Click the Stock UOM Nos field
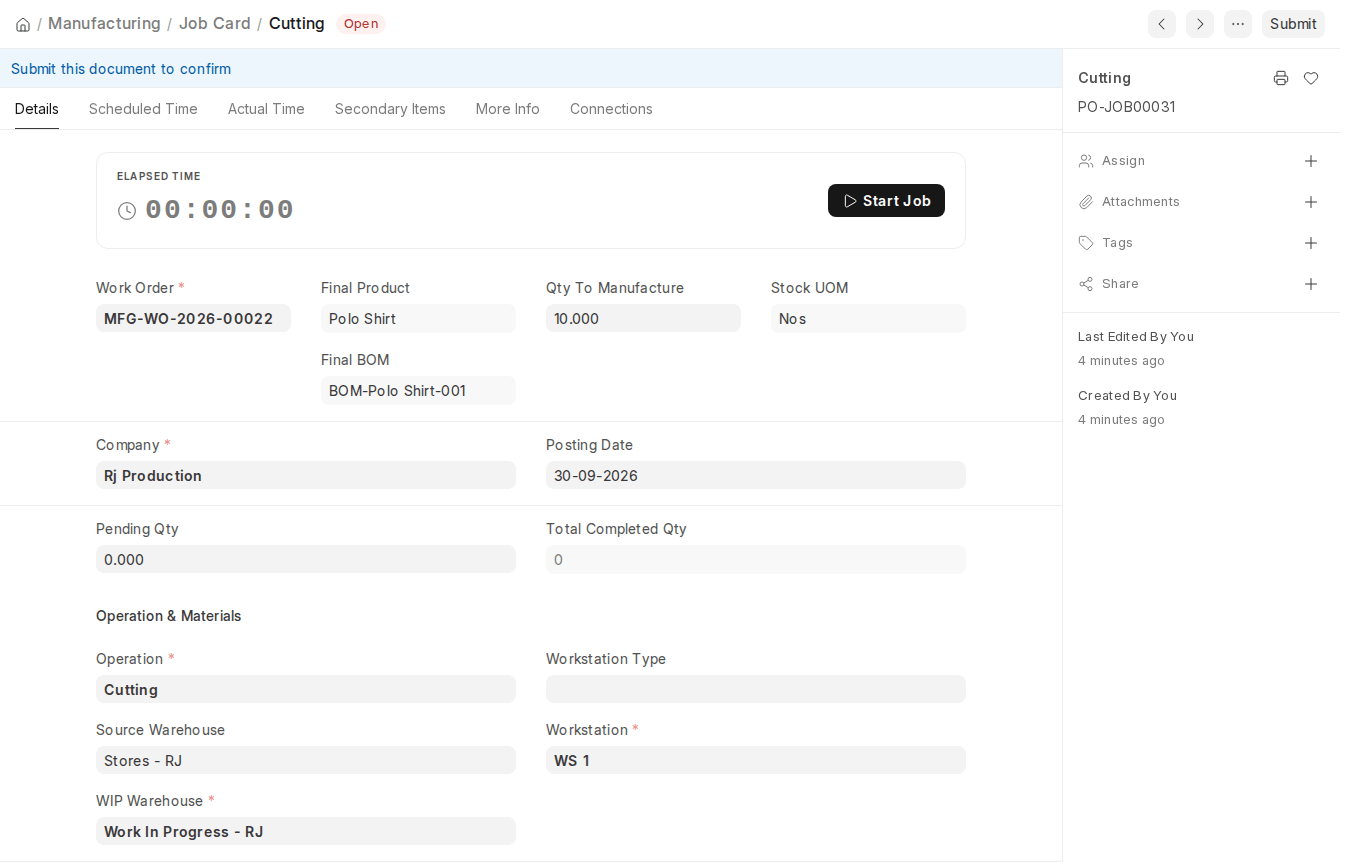 pos(868,319)
